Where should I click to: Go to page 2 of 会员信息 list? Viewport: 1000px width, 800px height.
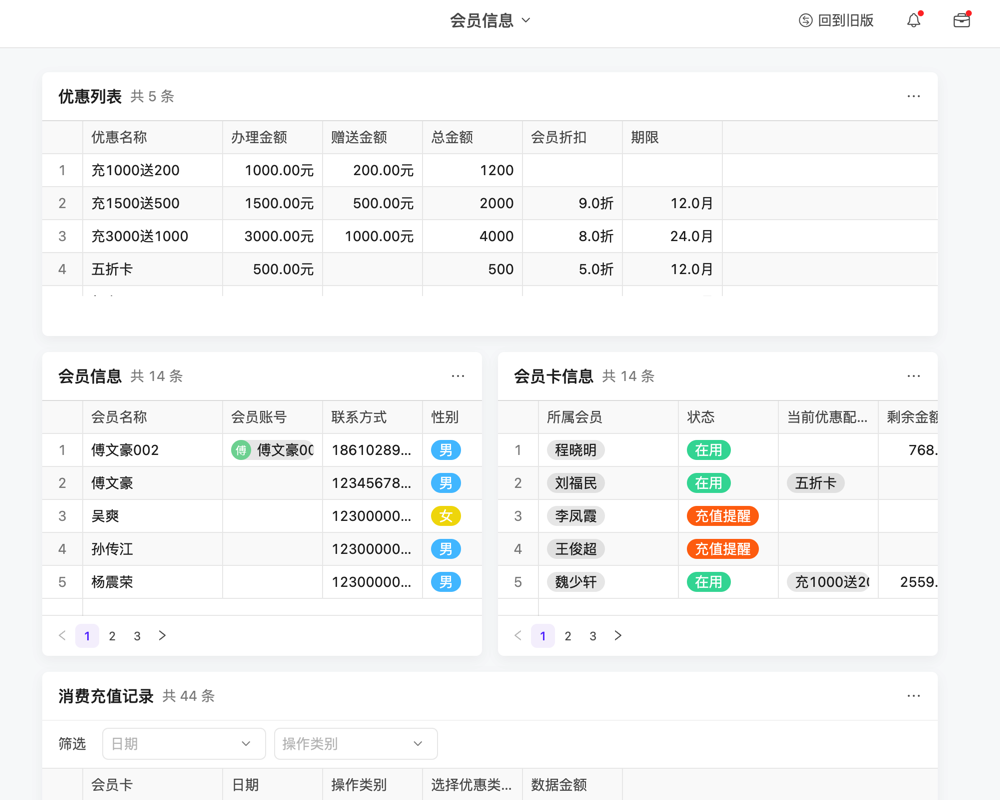coord(112,635)
